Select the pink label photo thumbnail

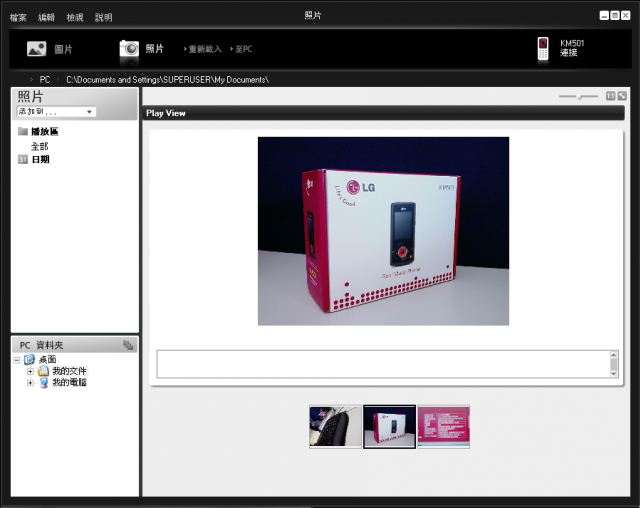(x=444, y=426)
